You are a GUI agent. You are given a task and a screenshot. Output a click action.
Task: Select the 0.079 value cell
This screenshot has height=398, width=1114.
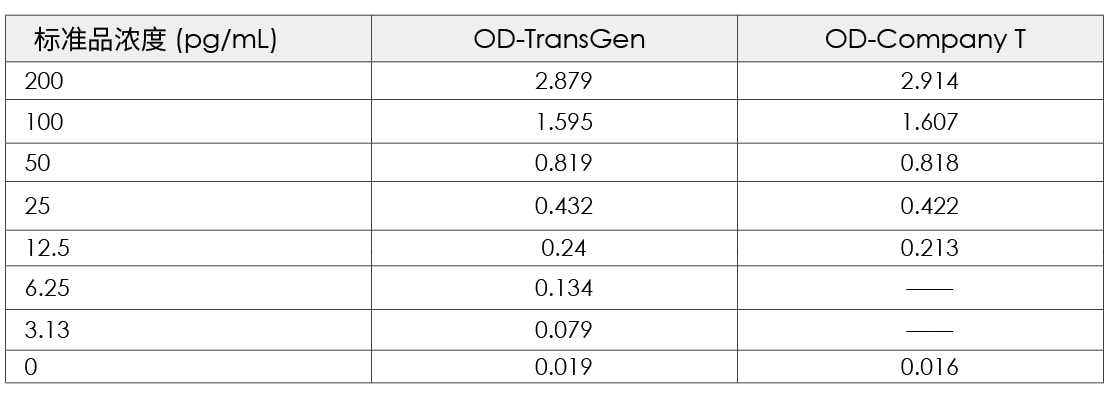pyautogui.click(x=554, y=330)
